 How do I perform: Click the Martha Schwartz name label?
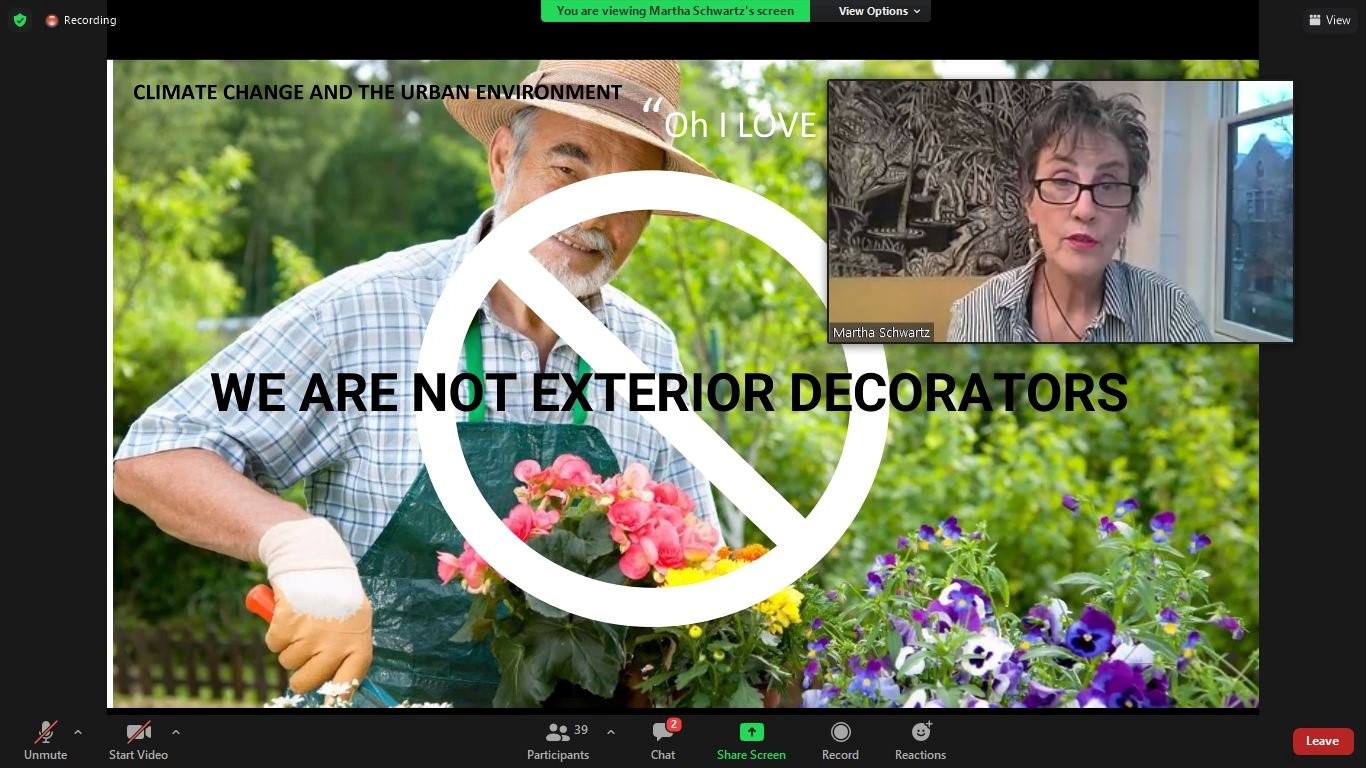tap(881, 333)
